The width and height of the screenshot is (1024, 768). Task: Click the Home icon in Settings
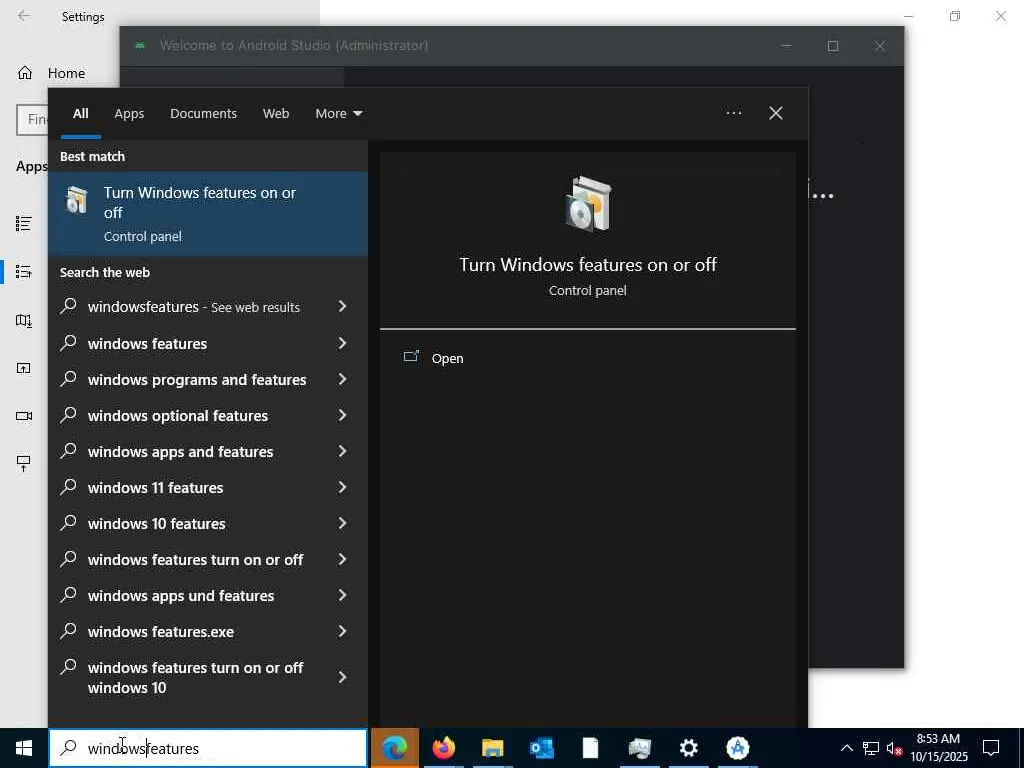25,72
